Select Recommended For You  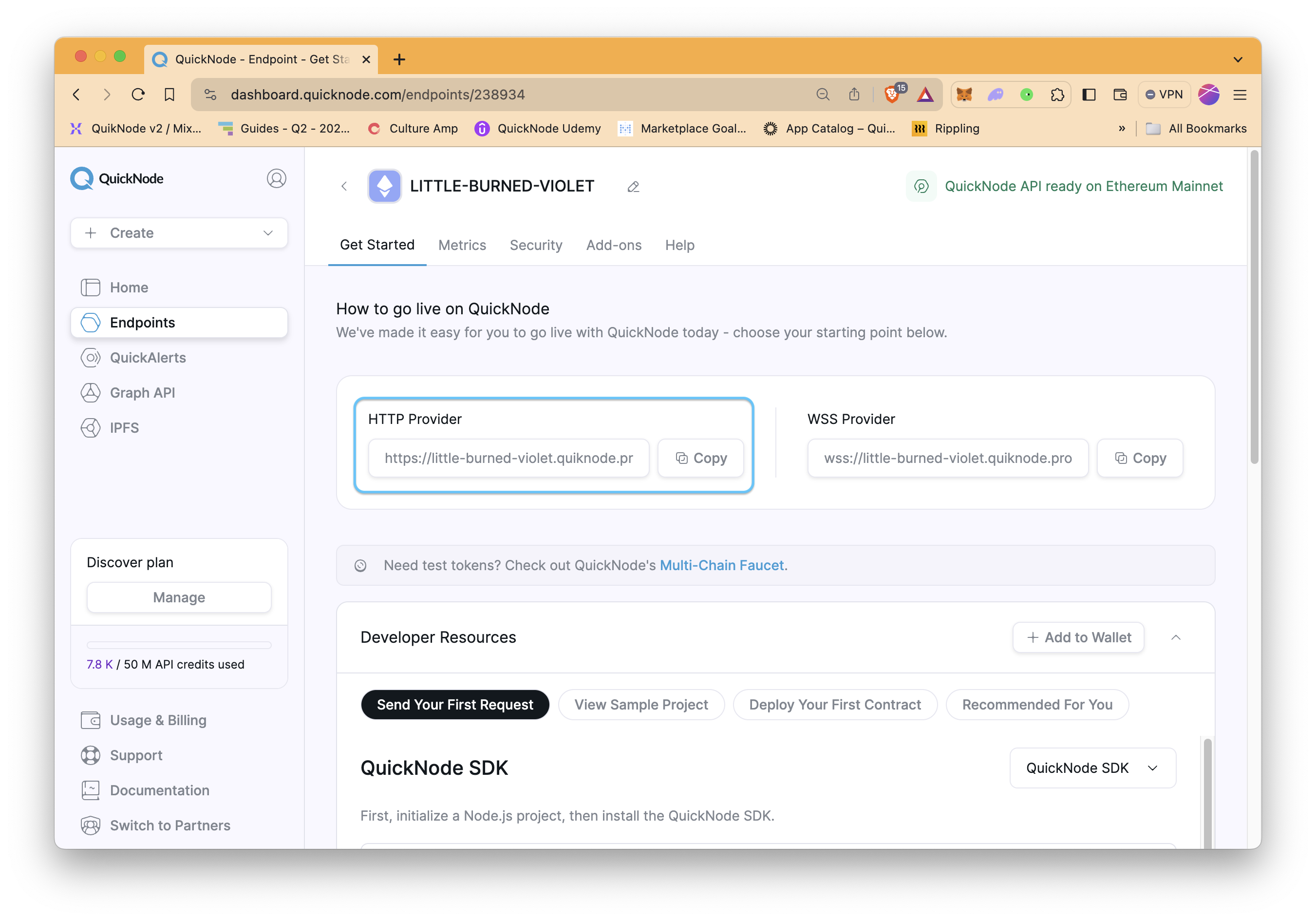click(x=1037, y=705)
